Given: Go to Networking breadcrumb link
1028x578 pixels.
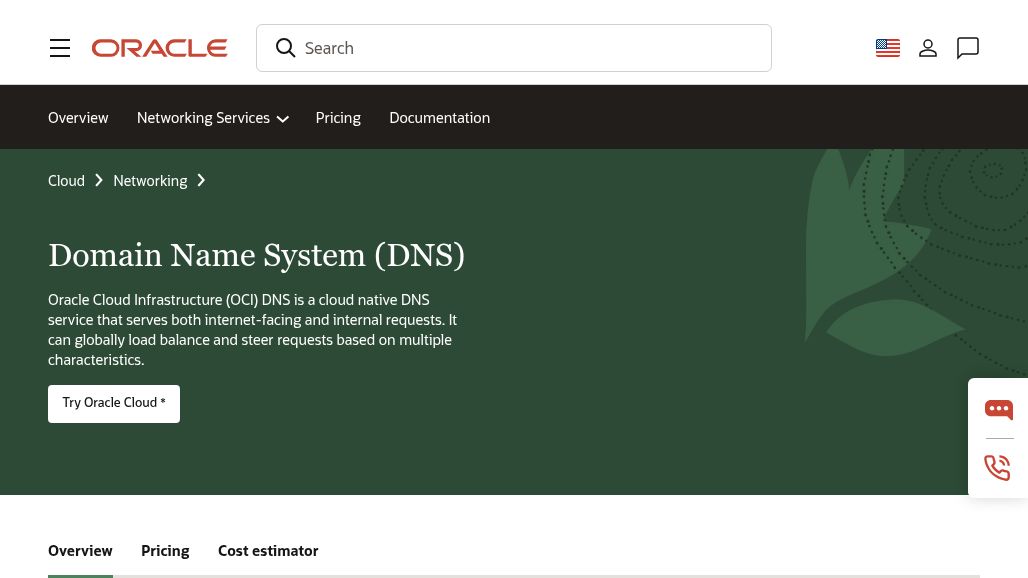Looking at the screenshot, I should [150, 181].
